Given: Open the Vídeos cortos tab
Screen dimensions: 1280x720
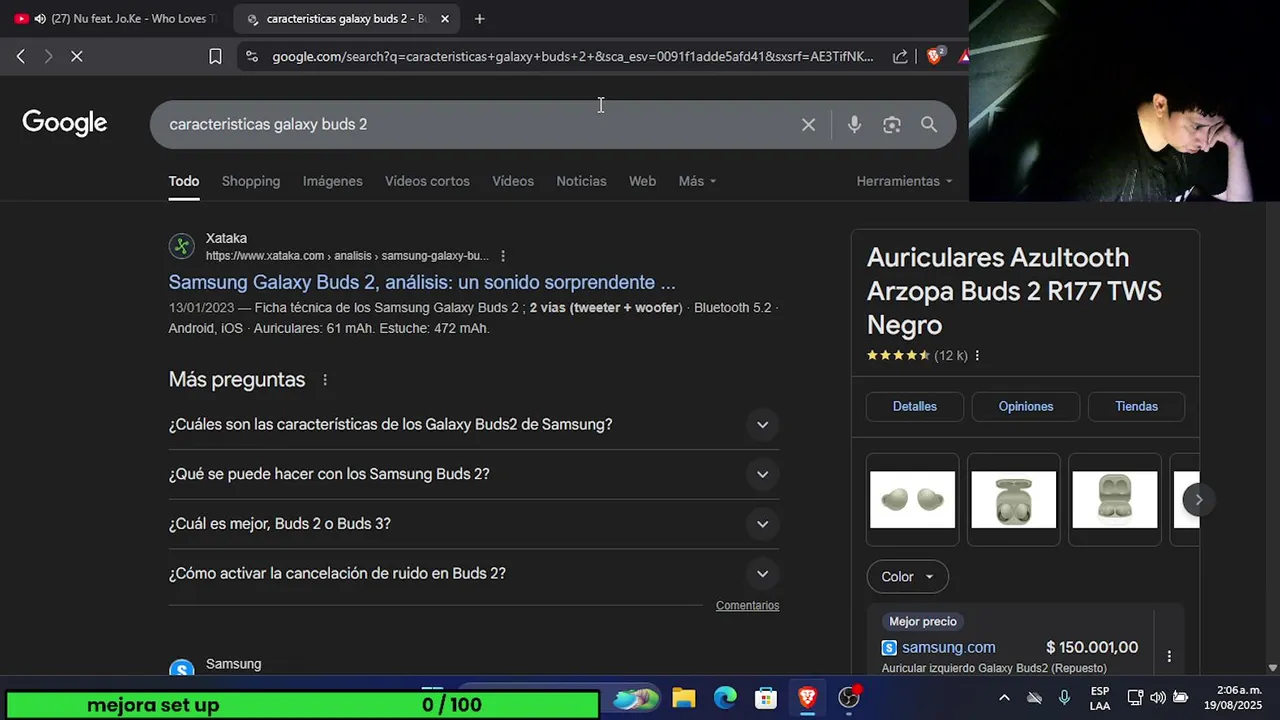Looking at the screenshot, I should pos(427,181).
